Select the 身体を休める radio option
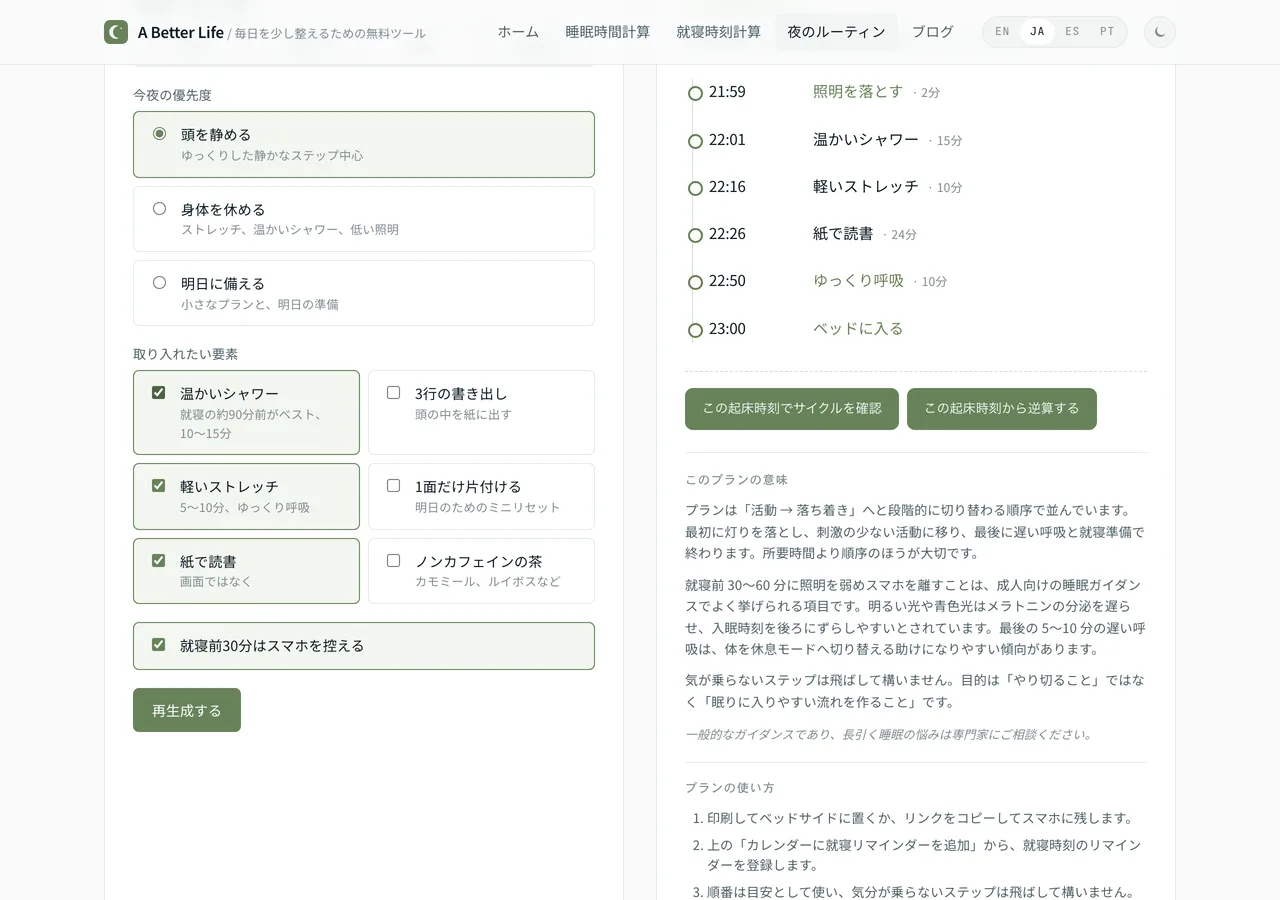This screenshot has width=1280, height=900. [159, 208]
